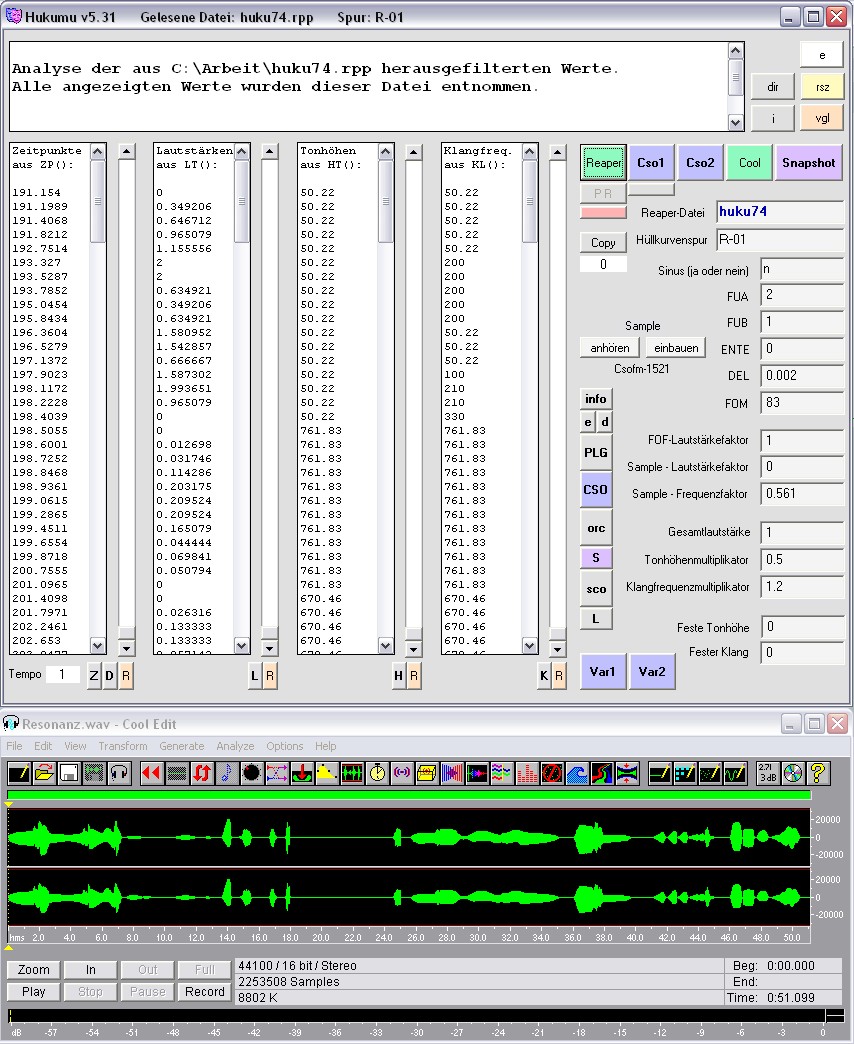The width and height of the screenshot is (854, 1044).
Task: Click the PLG button
Action: point(596,453)
